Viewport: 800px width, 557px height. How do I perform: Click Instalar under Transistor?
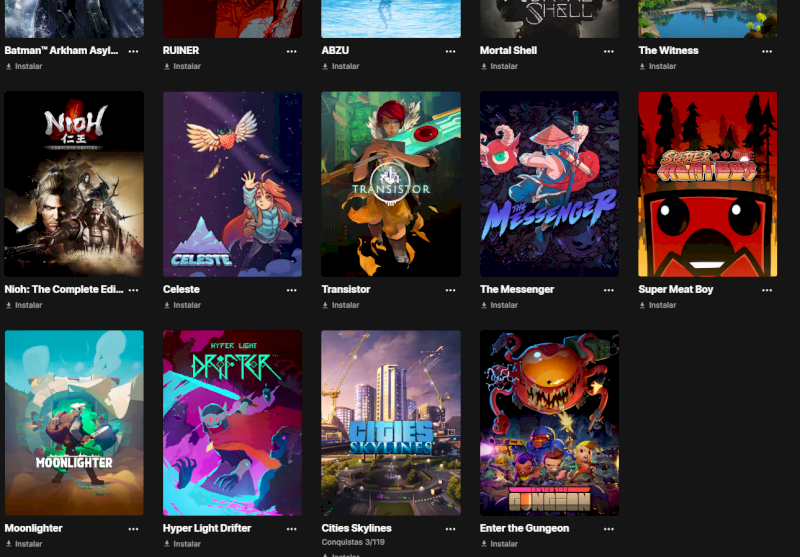341,305
